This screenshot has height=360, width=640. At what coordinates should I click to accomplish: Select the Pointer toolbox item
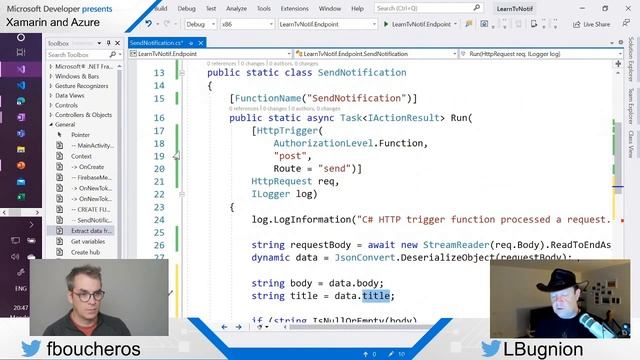80,135
